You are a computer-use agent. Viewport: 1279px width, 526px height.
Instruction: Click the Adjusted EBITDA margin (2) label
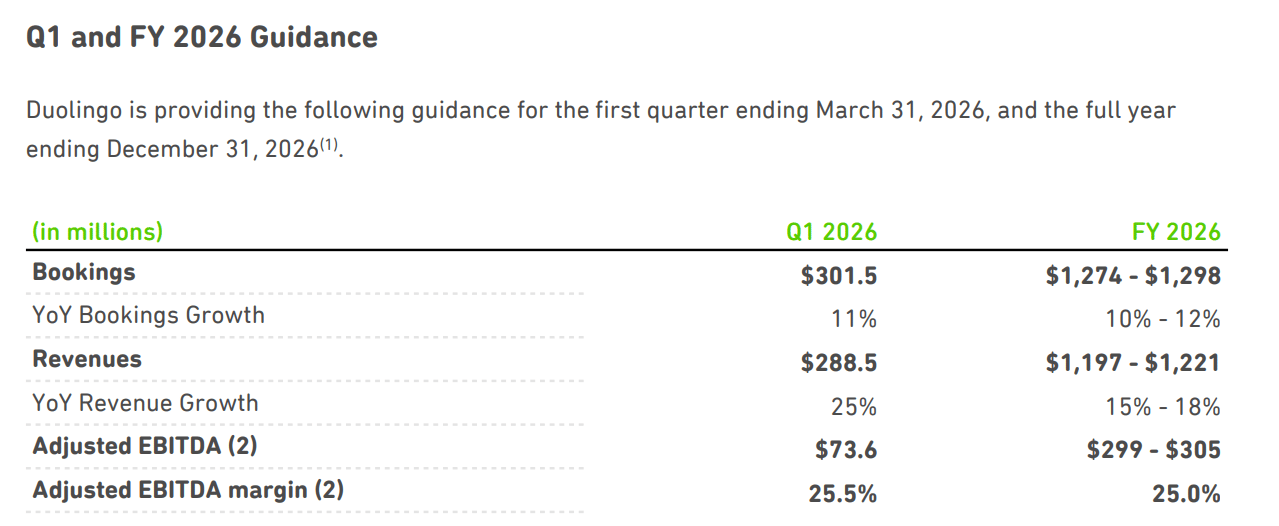coord(188,490)
